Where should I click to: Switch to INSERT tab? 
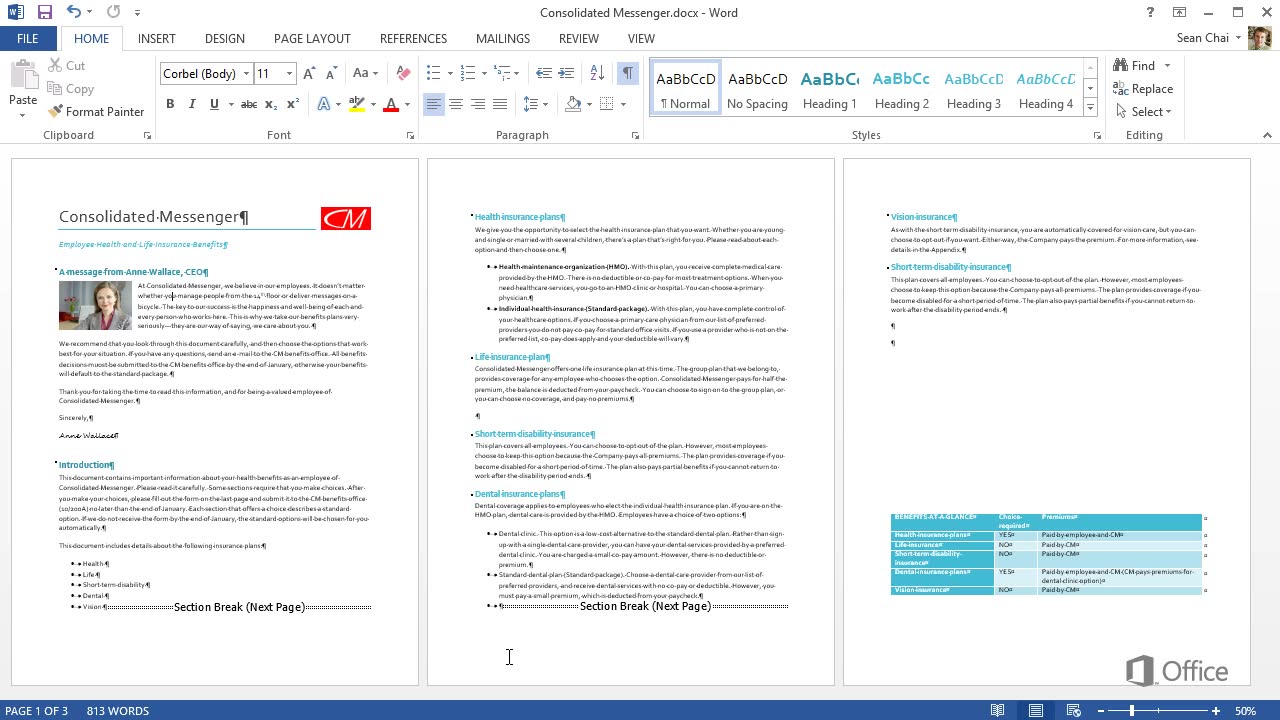point(157,38)
